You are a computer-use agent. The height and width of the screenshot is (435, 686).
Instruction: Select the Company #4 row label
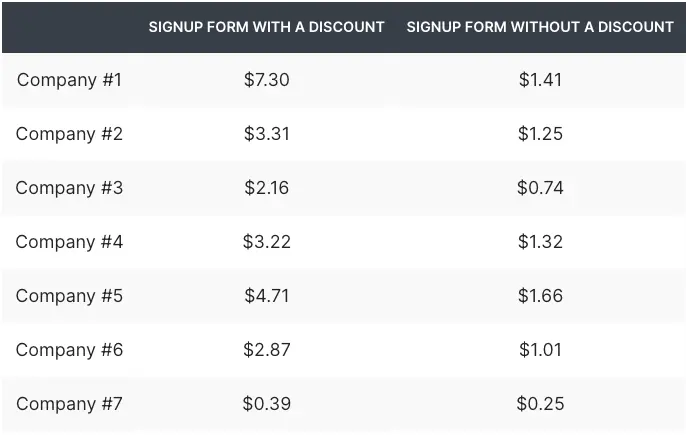click(69, 242)
